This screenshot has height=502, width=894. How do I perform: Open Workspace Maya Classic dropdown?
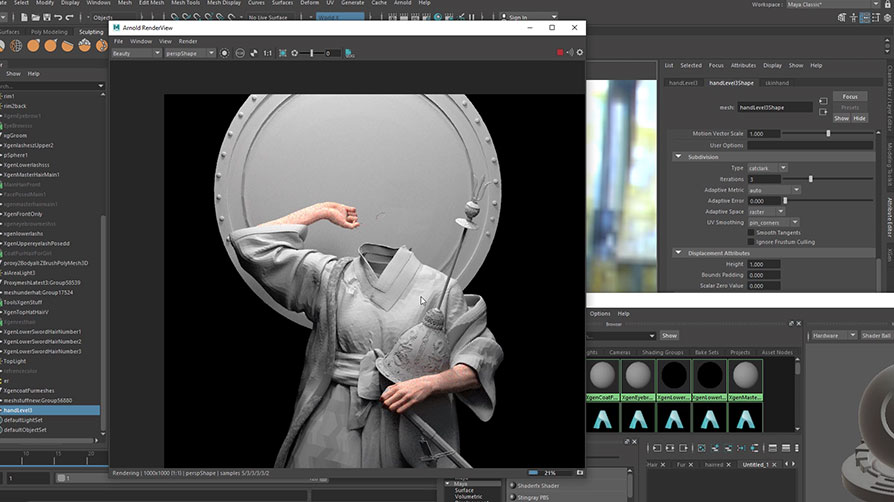click(x=833, y=5)
